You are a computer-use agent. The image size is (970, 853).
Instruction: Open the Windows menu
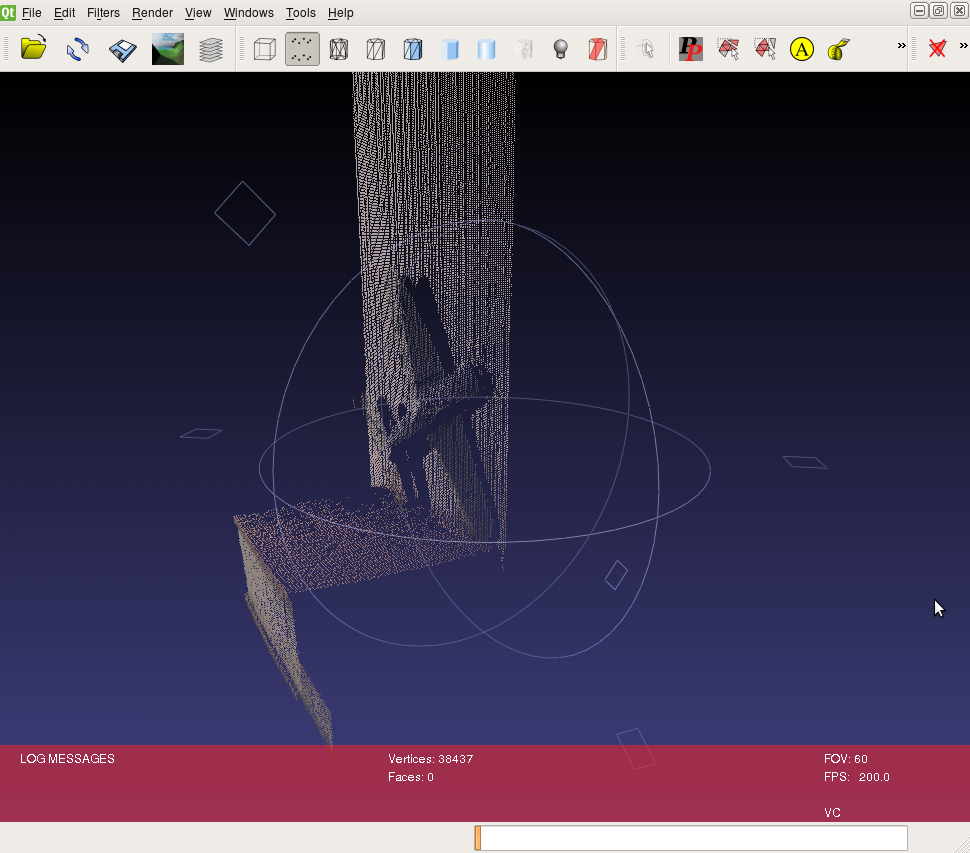click(248, 13)
